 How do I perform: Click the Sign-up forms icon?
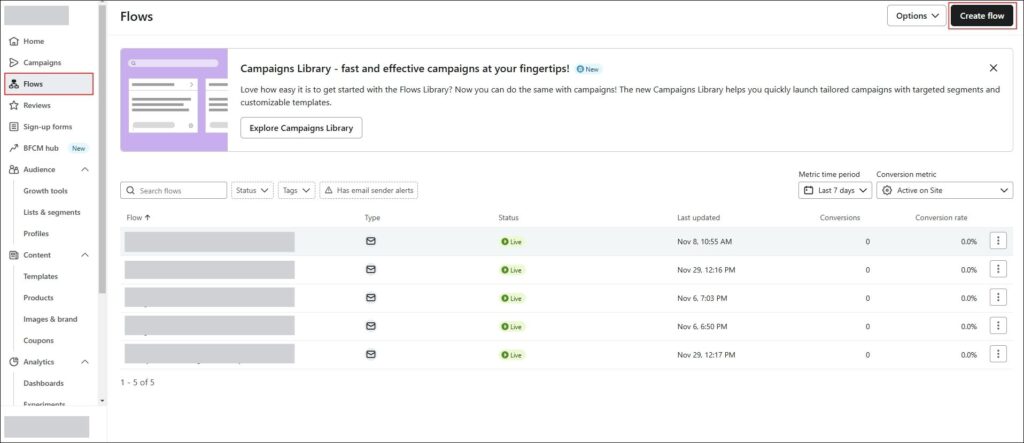(14, 127)
